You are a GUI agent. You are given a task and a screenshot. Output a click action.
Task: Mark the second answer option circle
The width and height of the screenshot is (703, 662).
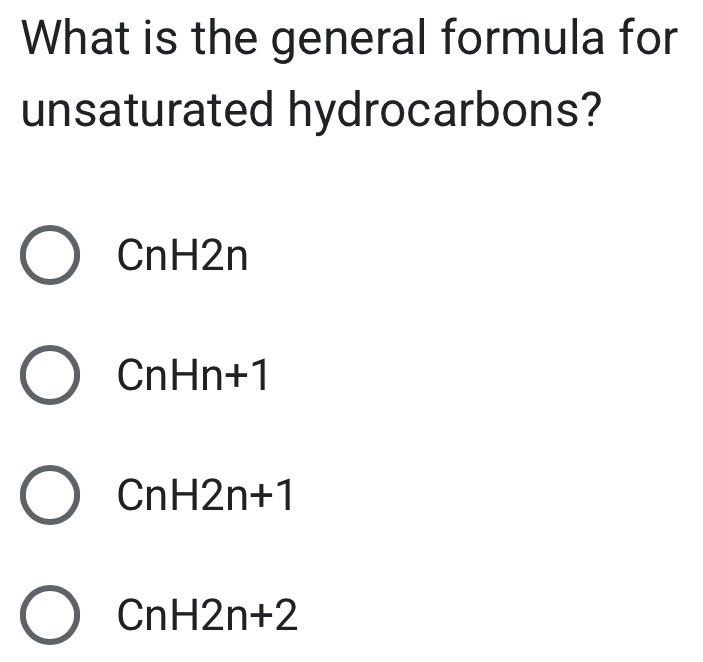50,377
